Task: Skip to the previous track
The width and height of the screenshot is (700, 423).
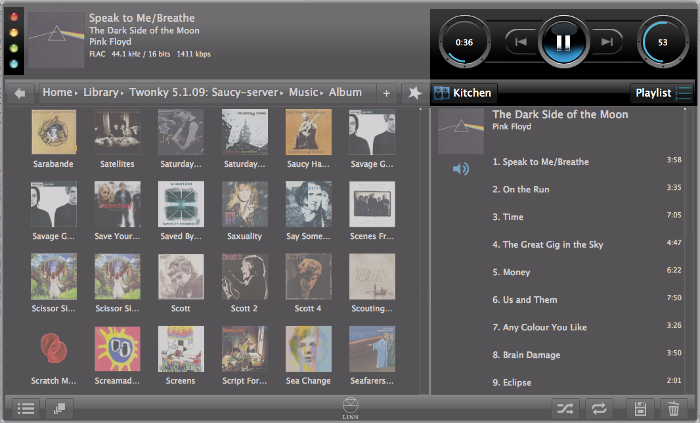Action: click(521, 42)
